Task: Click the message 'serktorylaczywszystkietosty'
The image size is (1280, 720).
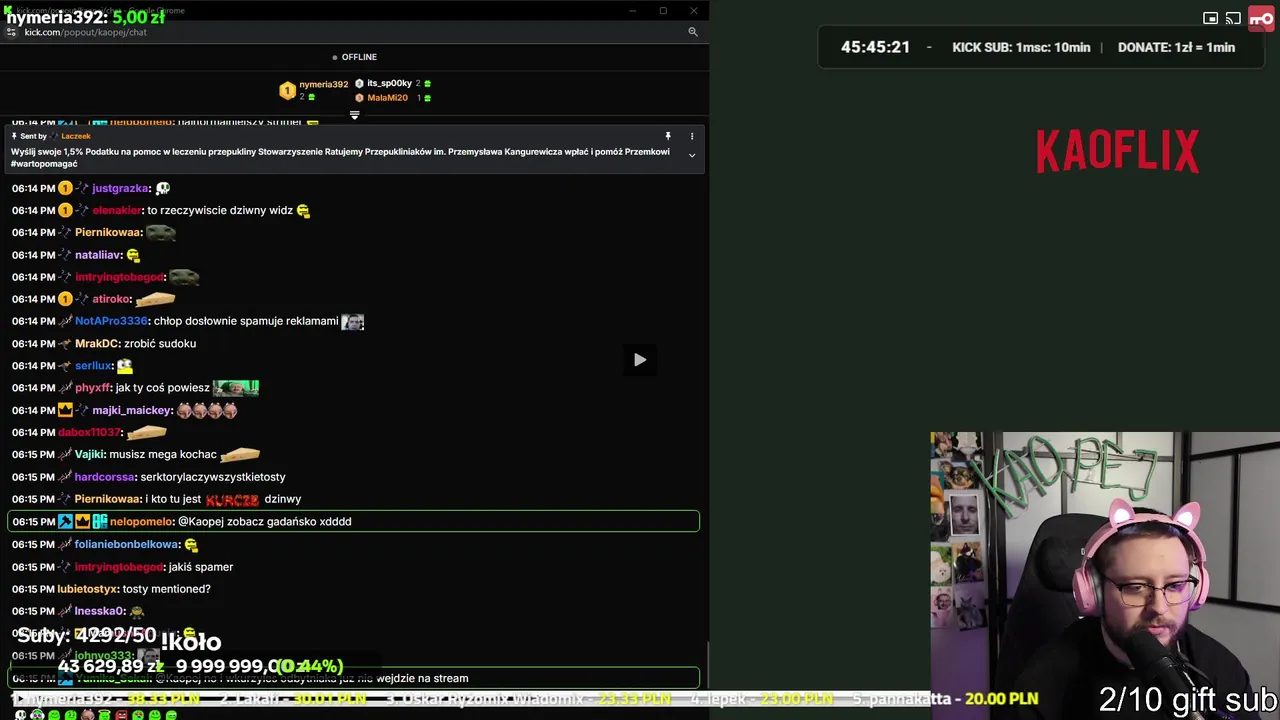Action: (x=213, y=477)
